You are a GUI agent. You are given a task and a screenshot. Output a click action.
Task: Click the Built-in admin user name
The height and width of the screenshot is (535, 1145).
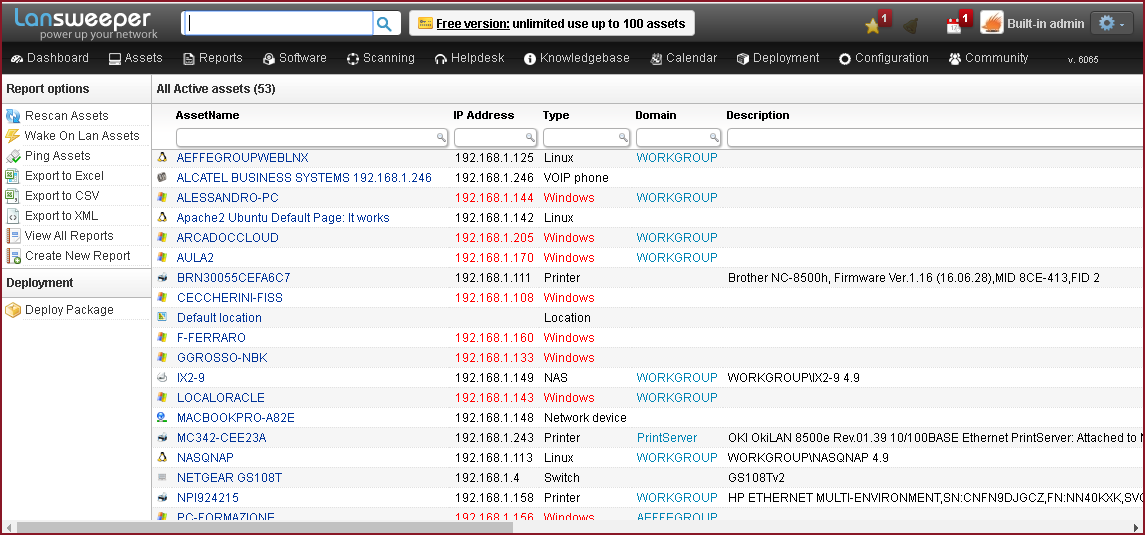click(1046, 23)
